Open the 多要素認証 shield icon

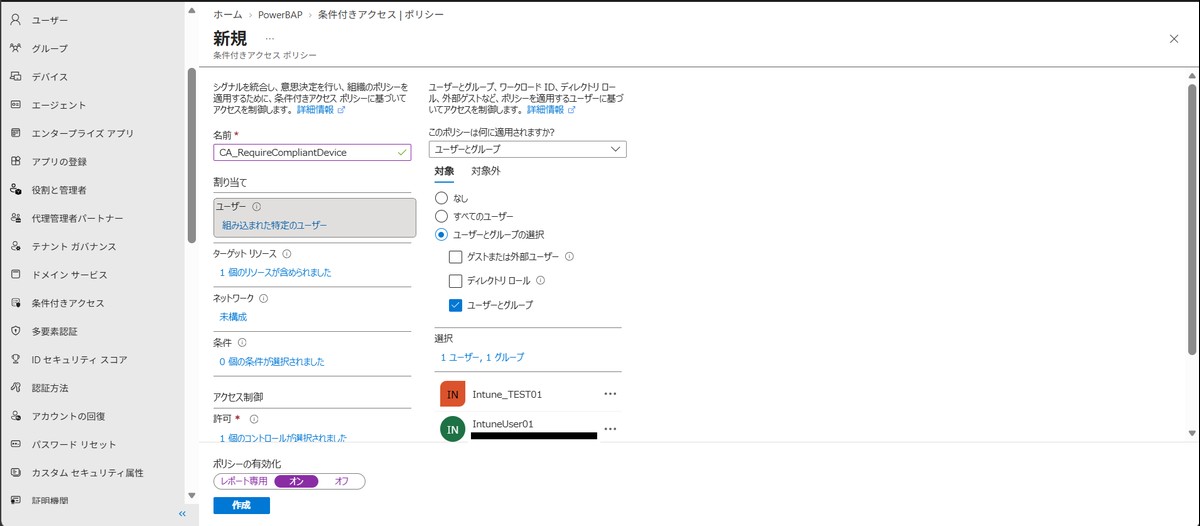15,331
